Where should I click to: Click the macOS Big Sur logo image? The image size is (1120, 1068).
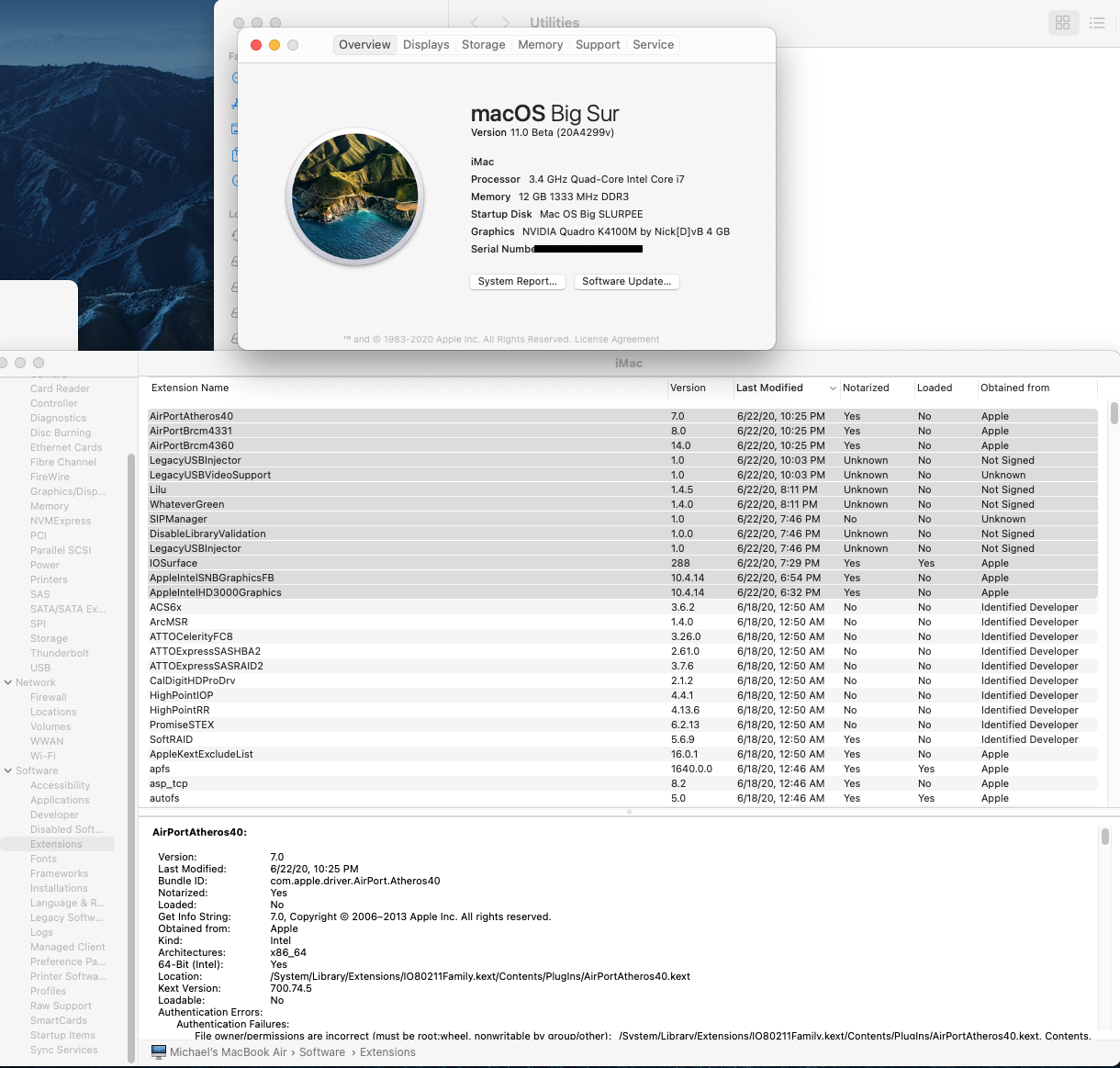tap(355, 197)
